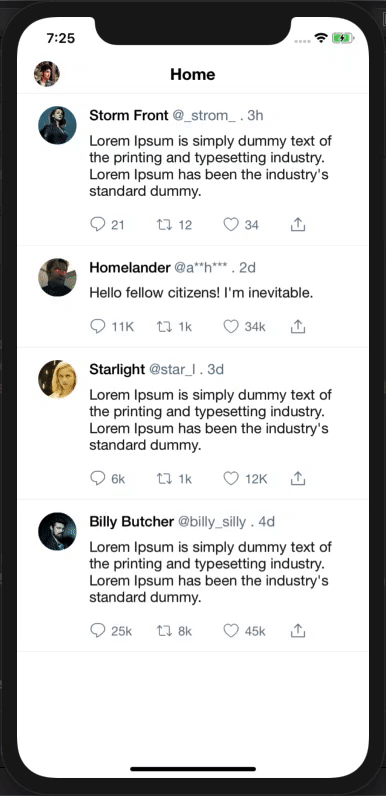Retweet the Storm Front tweet
The width and height of the screenshot is (386, 796).
(164, 224)
